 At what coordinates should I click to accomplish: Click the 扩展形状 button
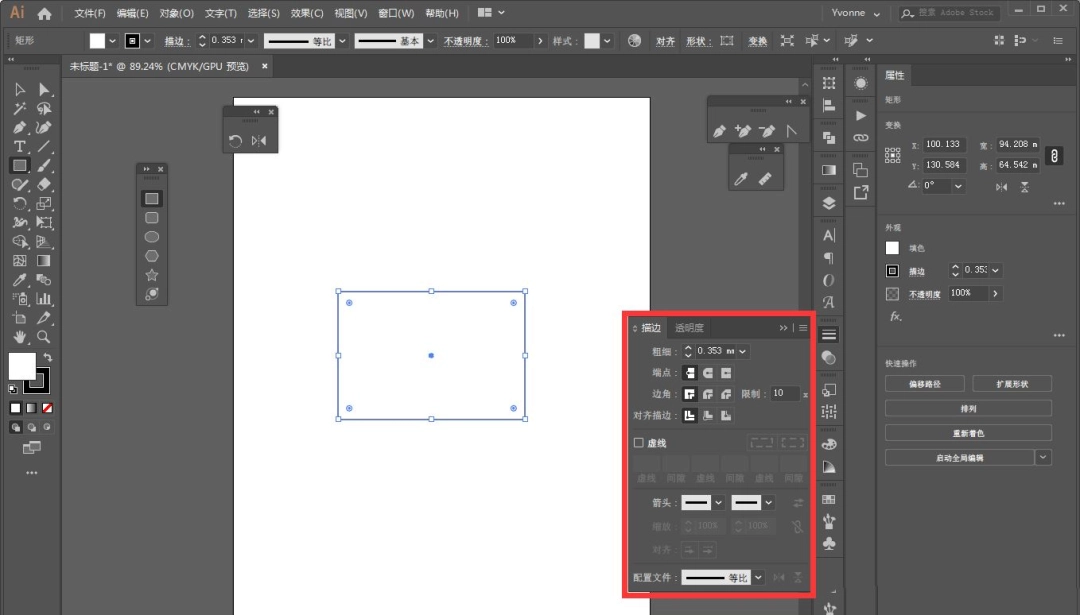[x=1012, y=384]
